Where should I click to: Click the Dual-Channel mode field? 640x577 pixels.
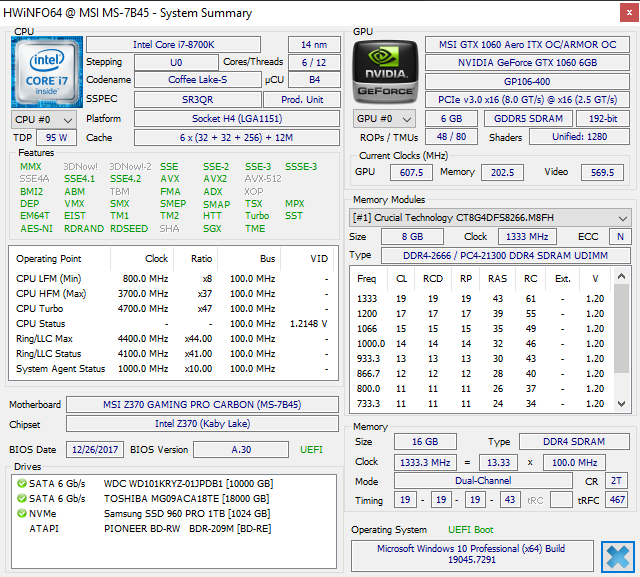tap(483, 481)
